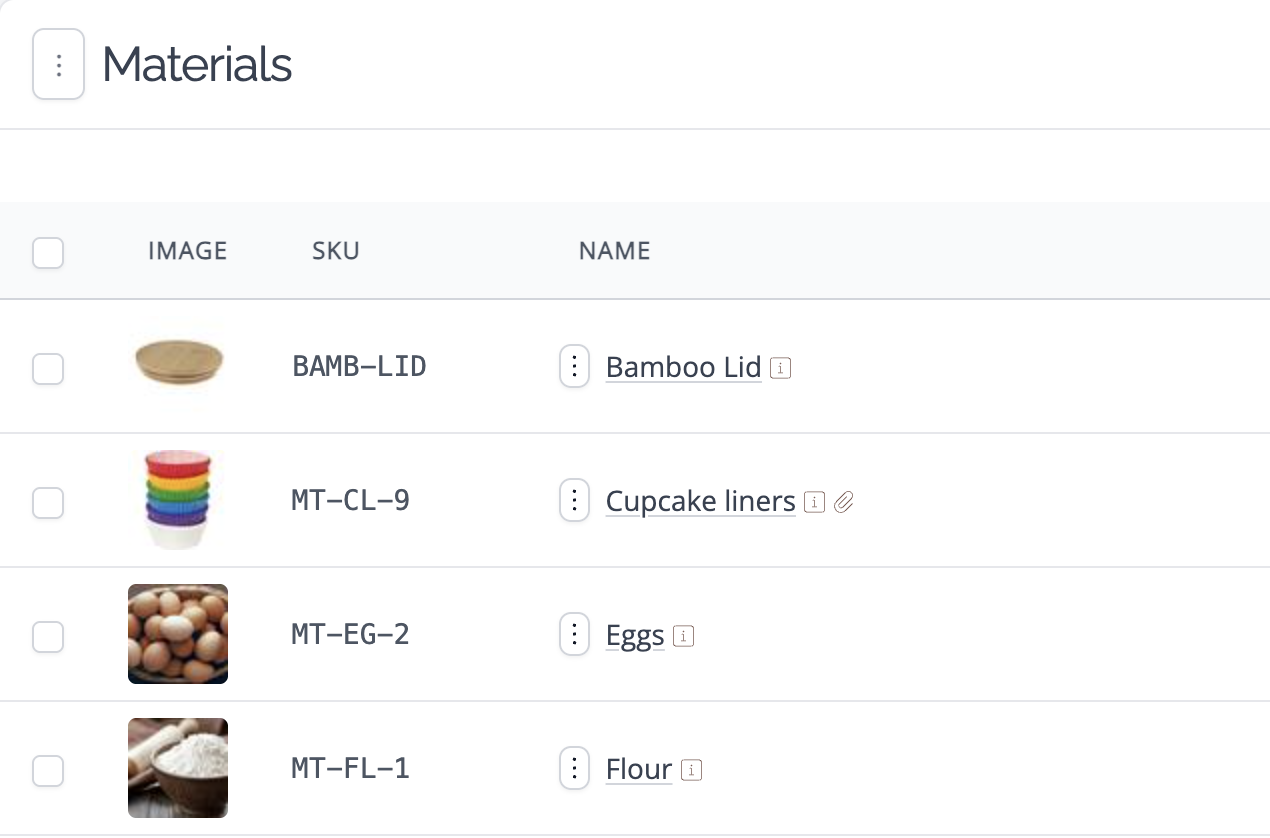The width and height of the screenshot is (1270, 838).
Task: Open Bamboo Lid row actions menu
Action: tap(574, 367)
